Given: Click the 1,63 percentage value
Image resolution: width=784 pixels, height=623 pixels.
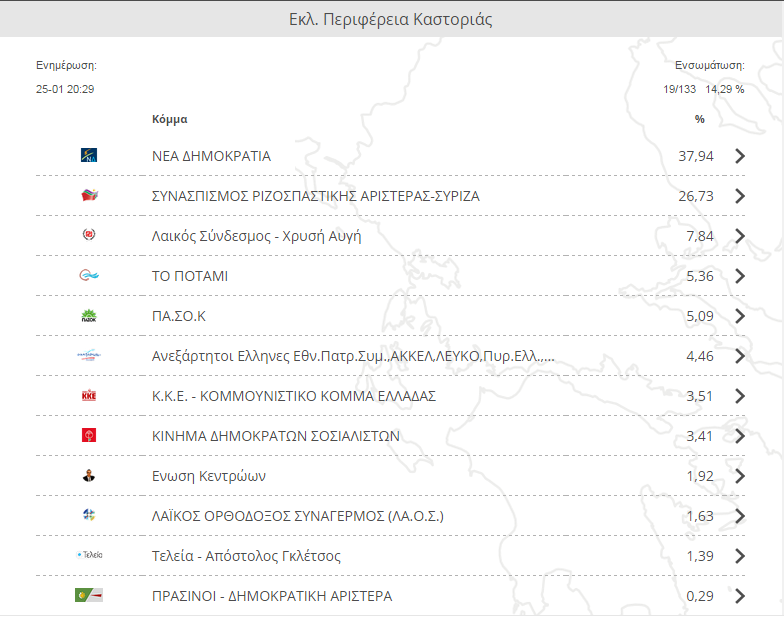Looking at the screenshot, I should (x=700, y=516).
